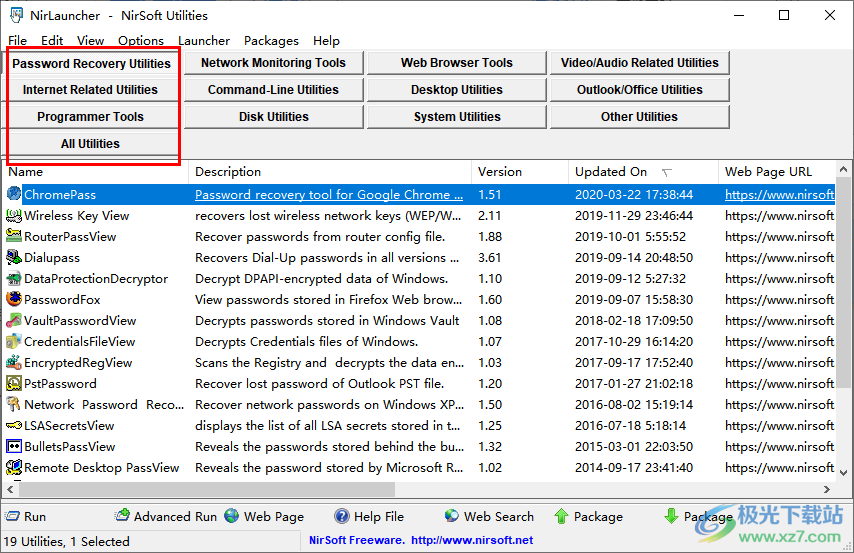This screenshot has width=854, height=553.
Task: Open the Help menu
Action: 326,40
